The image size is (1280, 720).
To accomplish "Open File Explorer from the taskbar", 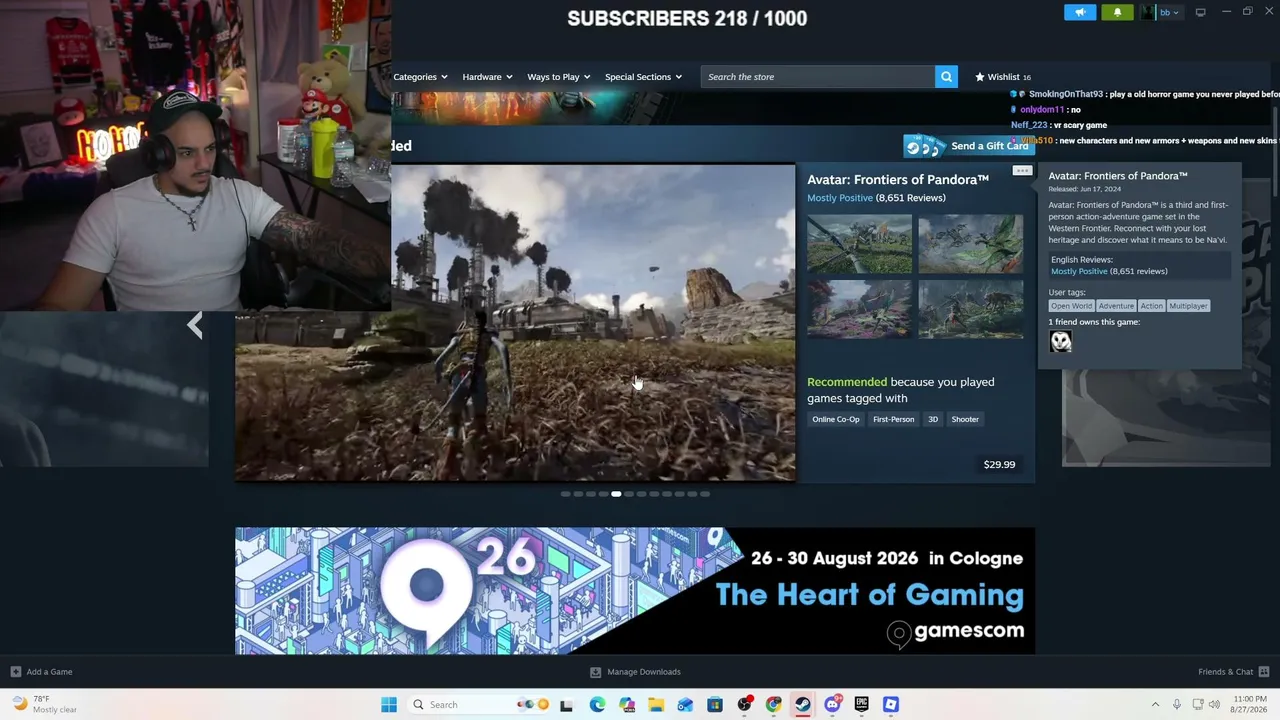I will (656, 704).
